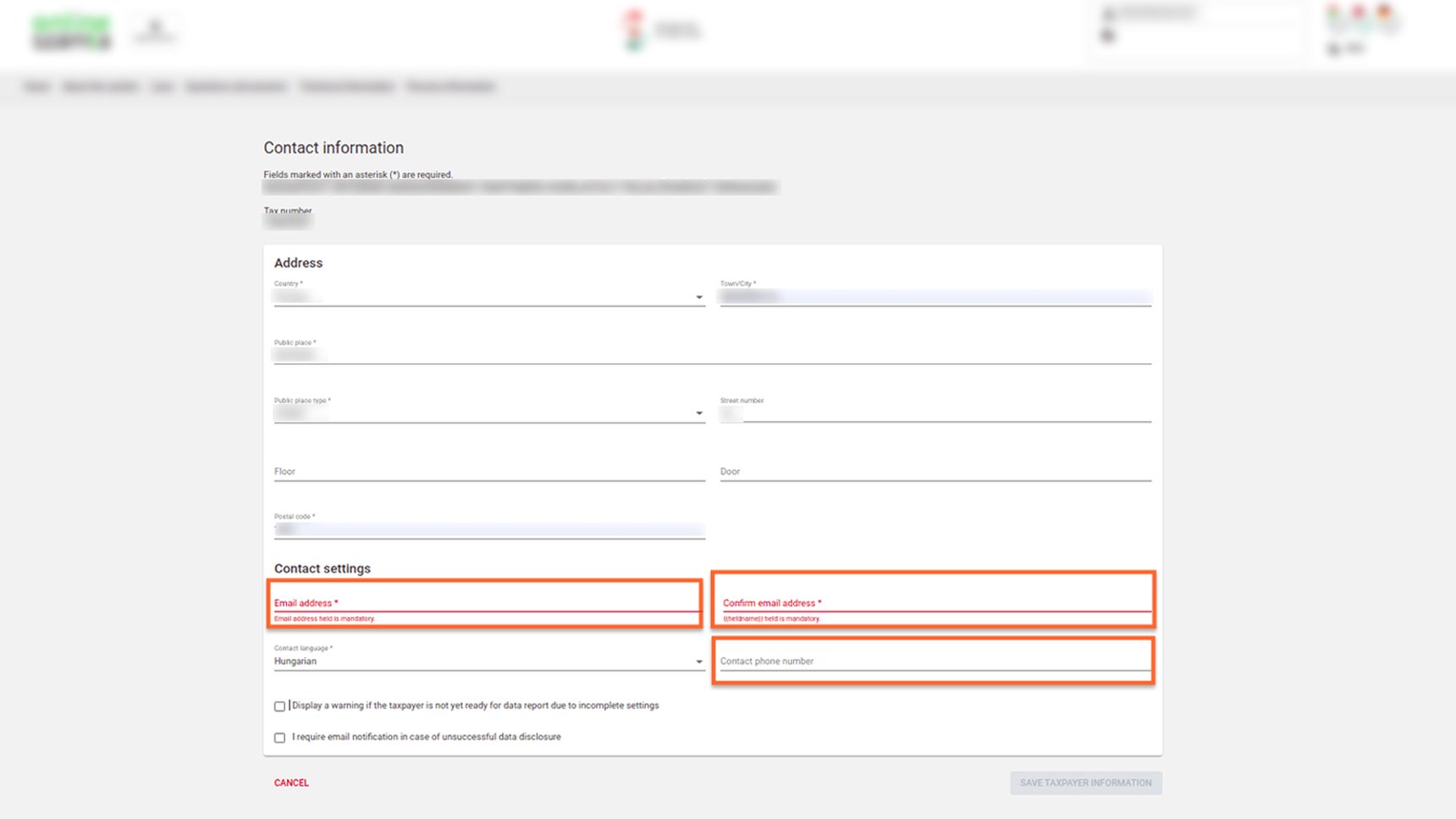Click the CANCEL link
The height and width of the screenshot is (819, 1456).
(x=290, y=783)
